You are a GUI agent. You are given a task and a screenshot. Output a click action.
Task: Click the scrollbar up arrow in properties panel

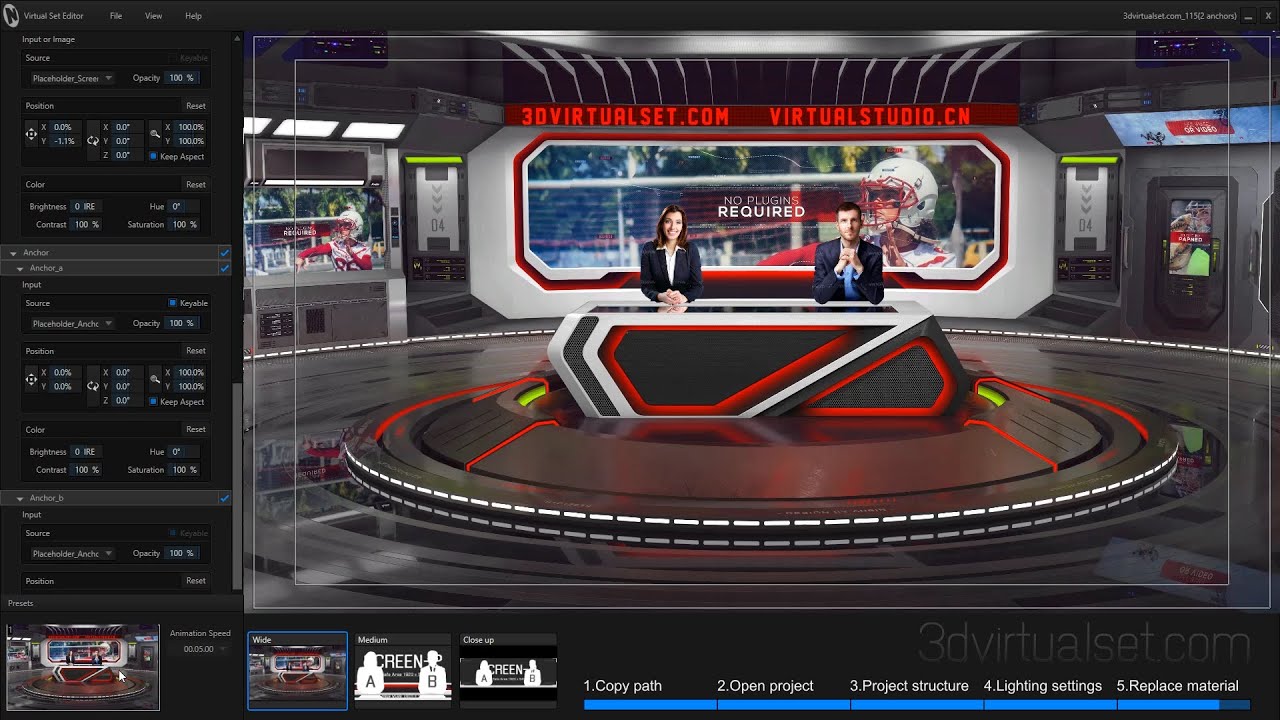click(237, 39)
